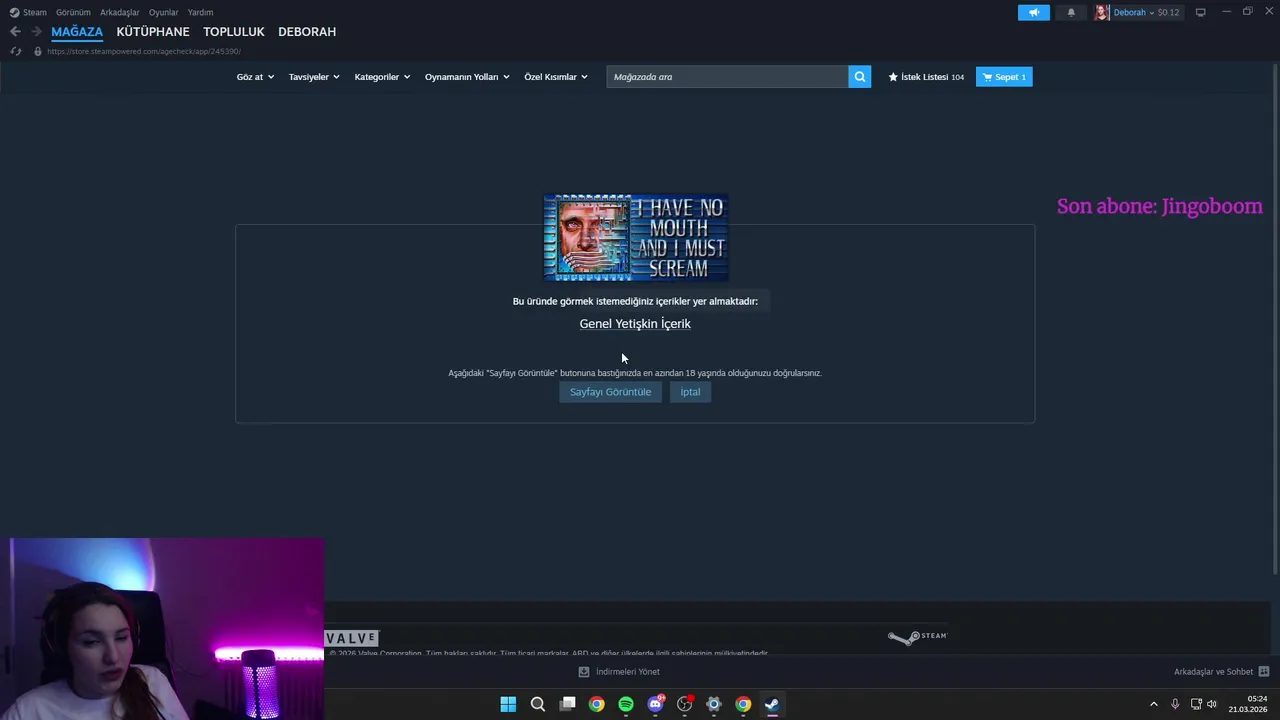This screenshot has height=720, width=1280.
Task: Show hidden tray icons chevron
Action: (x=1153, y=704)
